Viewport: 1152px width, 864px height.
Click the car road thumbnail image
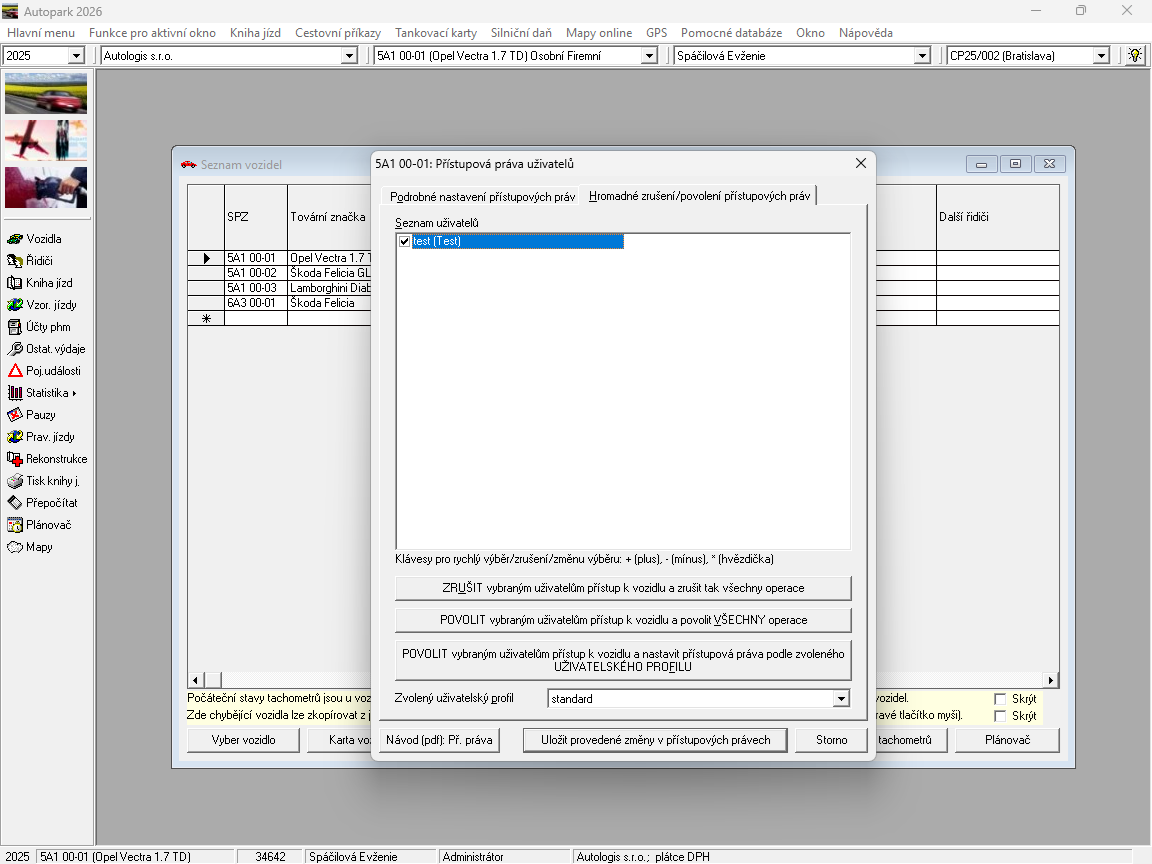(46, 93)
